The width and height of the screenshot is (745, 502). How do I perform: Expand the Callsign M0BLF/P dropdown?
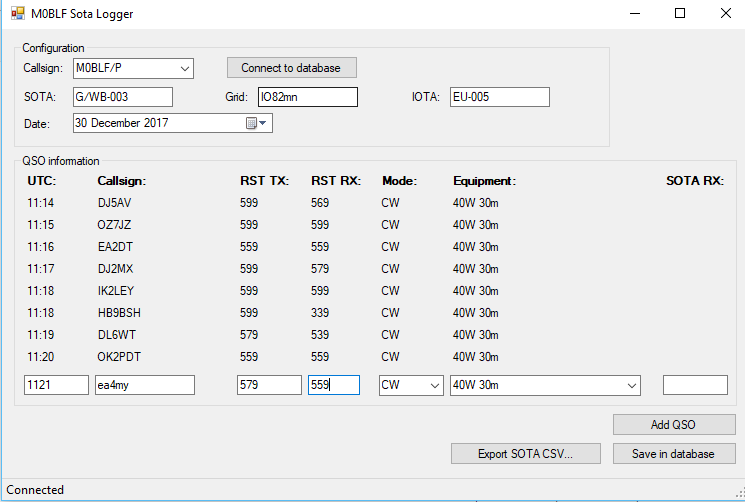tap(185, 68)
